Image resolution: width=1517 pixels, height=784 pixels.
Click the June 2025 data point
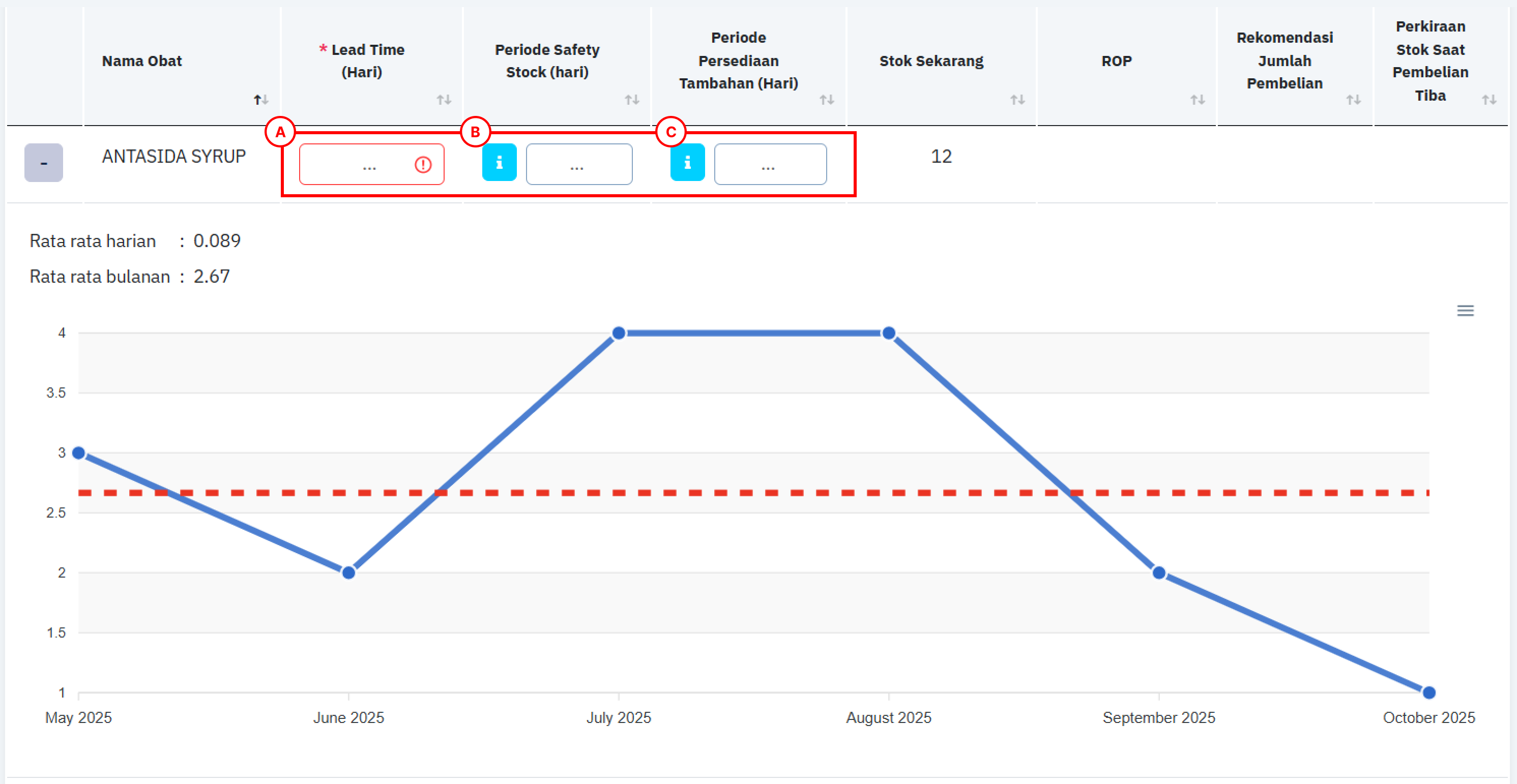point(348,572)
